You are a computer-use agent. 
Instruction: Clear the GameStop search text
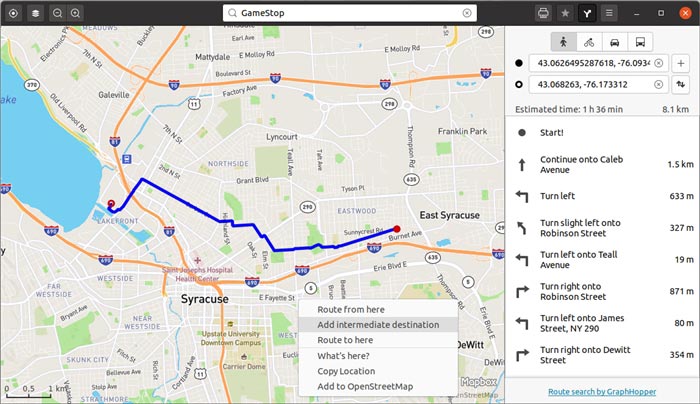pos(467,13)
